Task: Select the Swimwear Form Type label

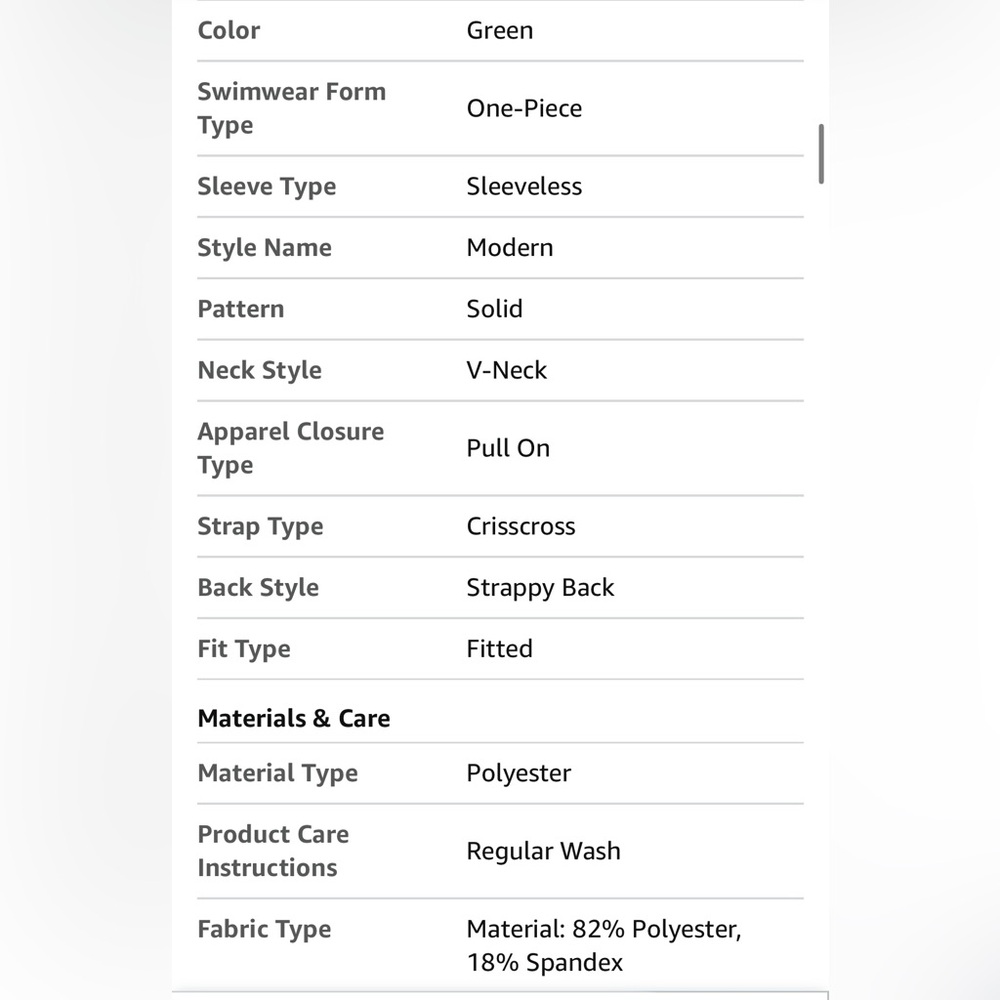Action: click(291, 108)
